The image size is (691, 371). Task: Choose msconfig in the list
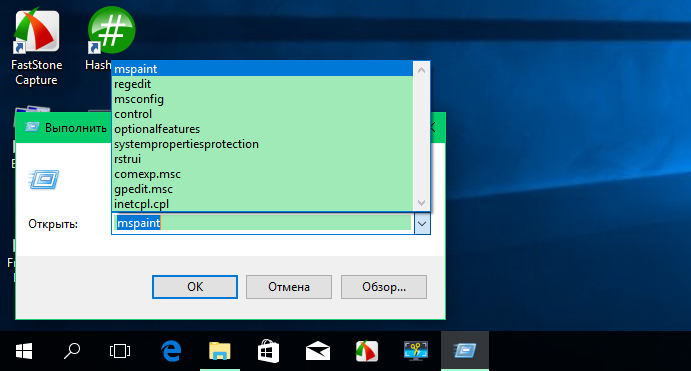click(262, 99)
